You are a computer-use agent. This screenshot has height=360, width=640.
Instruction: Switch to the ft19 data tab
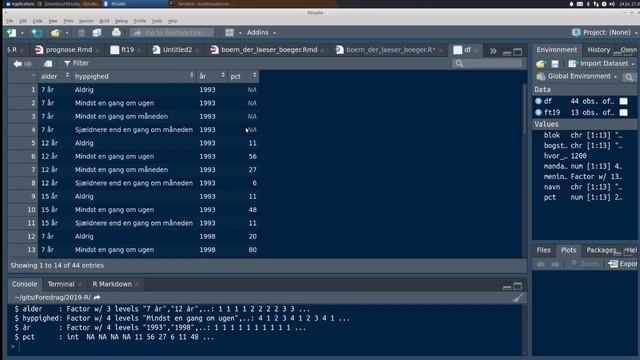(x=127, y=50)
